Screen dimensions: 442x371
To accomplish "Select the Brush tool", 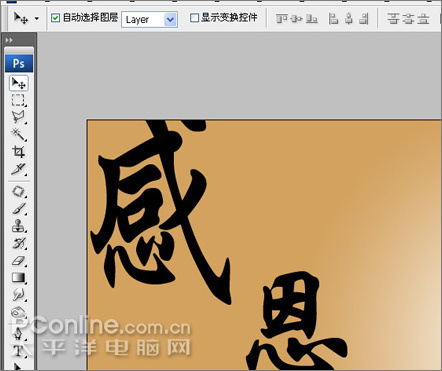I will pyautogui.click(x=18, y=209).
